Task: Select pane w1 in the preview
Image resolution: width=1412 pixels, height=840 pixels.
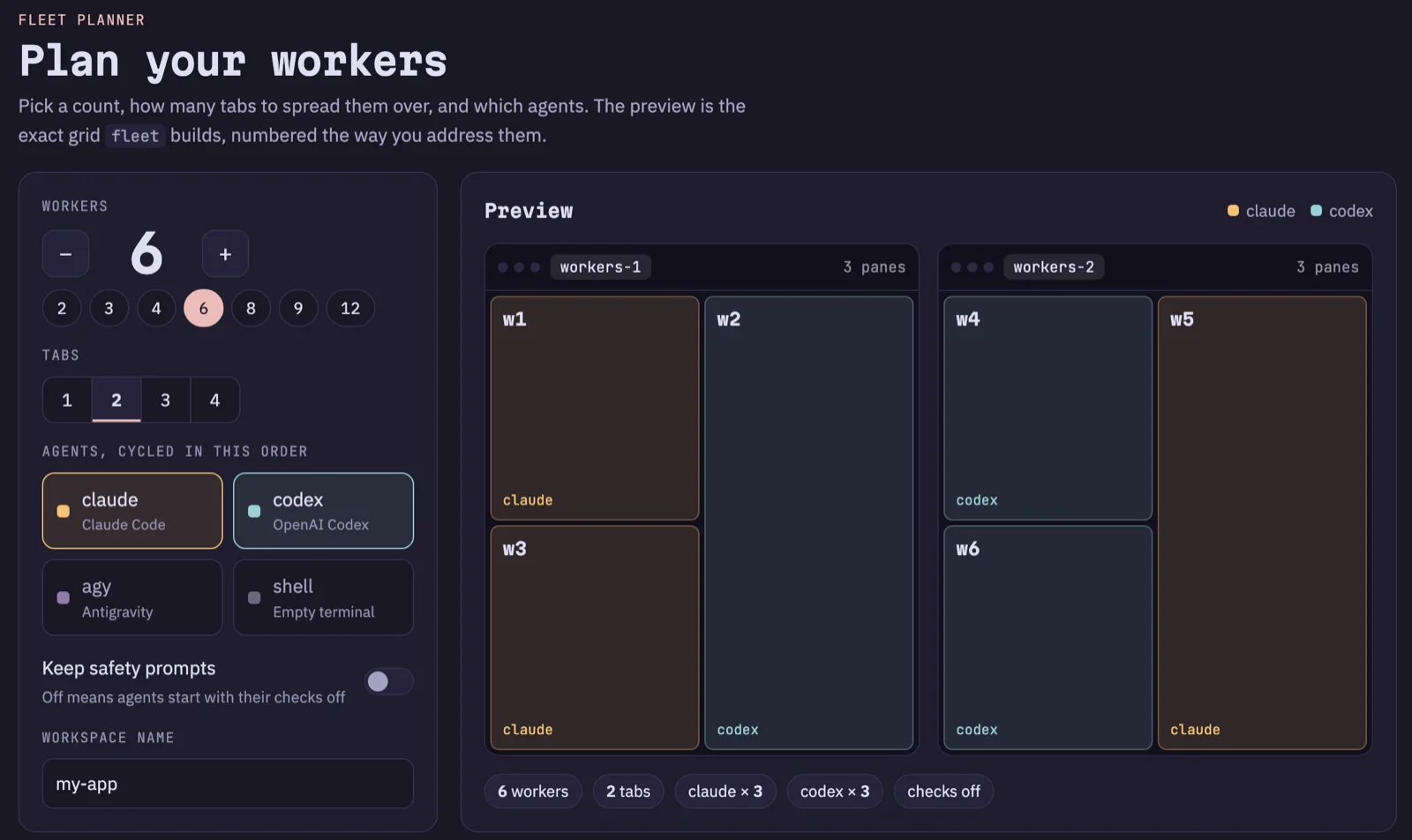Action: (595, 408)
